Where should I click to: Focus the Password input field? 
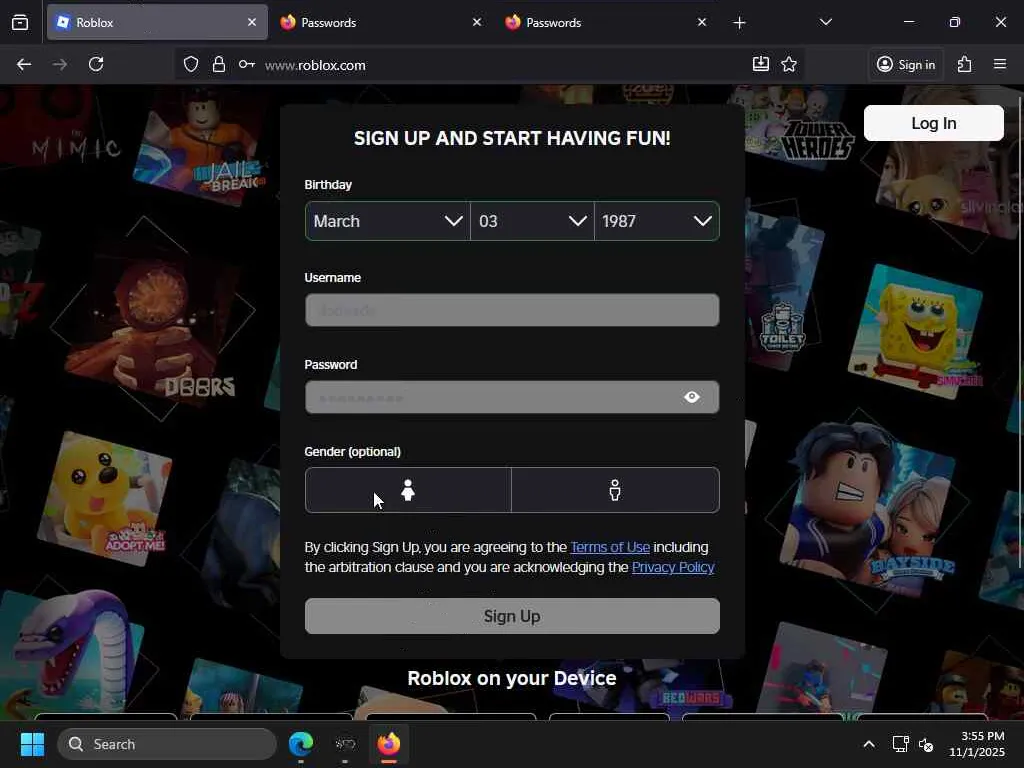click(512, 397)
